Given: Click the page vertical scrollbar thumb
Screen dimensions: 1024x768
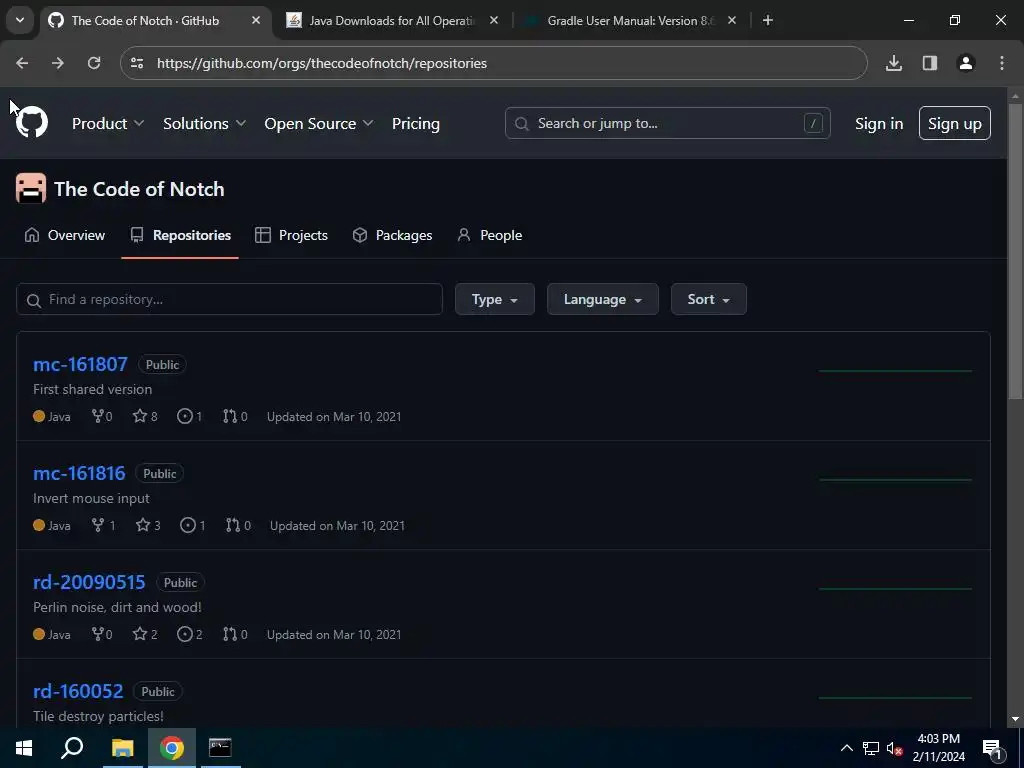Looking at the screenshot, I should (1015, 251).
